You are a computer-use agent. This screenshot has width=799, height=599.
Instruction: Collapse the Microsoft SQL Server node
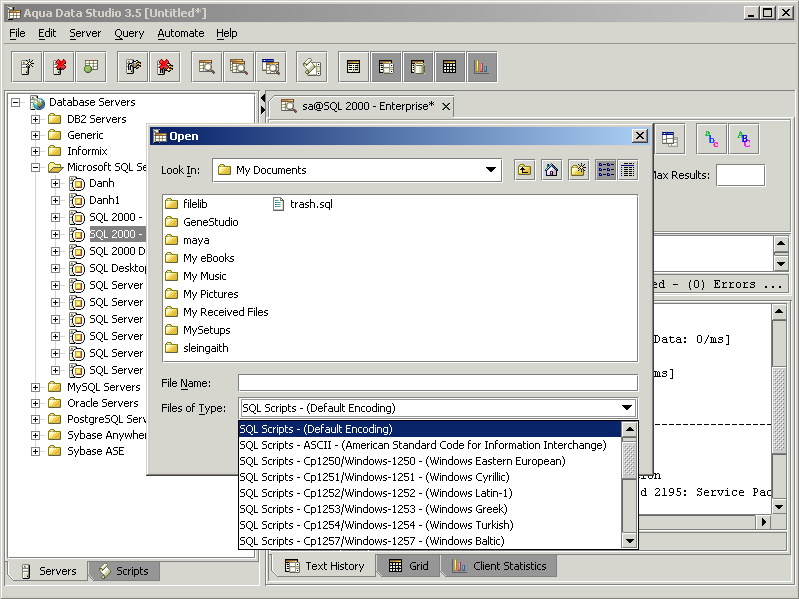(35, 168)
